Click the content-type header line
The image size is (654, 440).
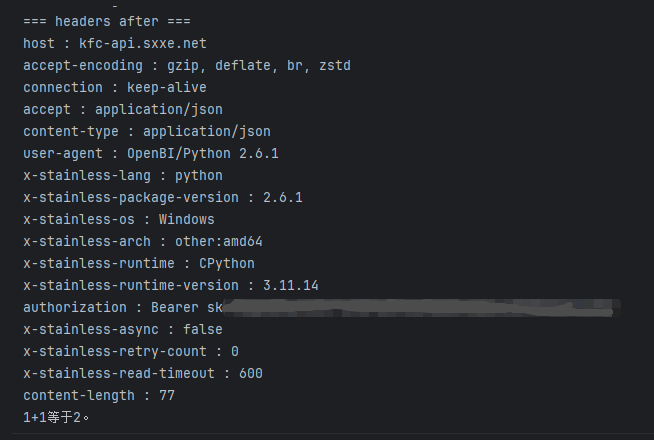click(147, 132)
